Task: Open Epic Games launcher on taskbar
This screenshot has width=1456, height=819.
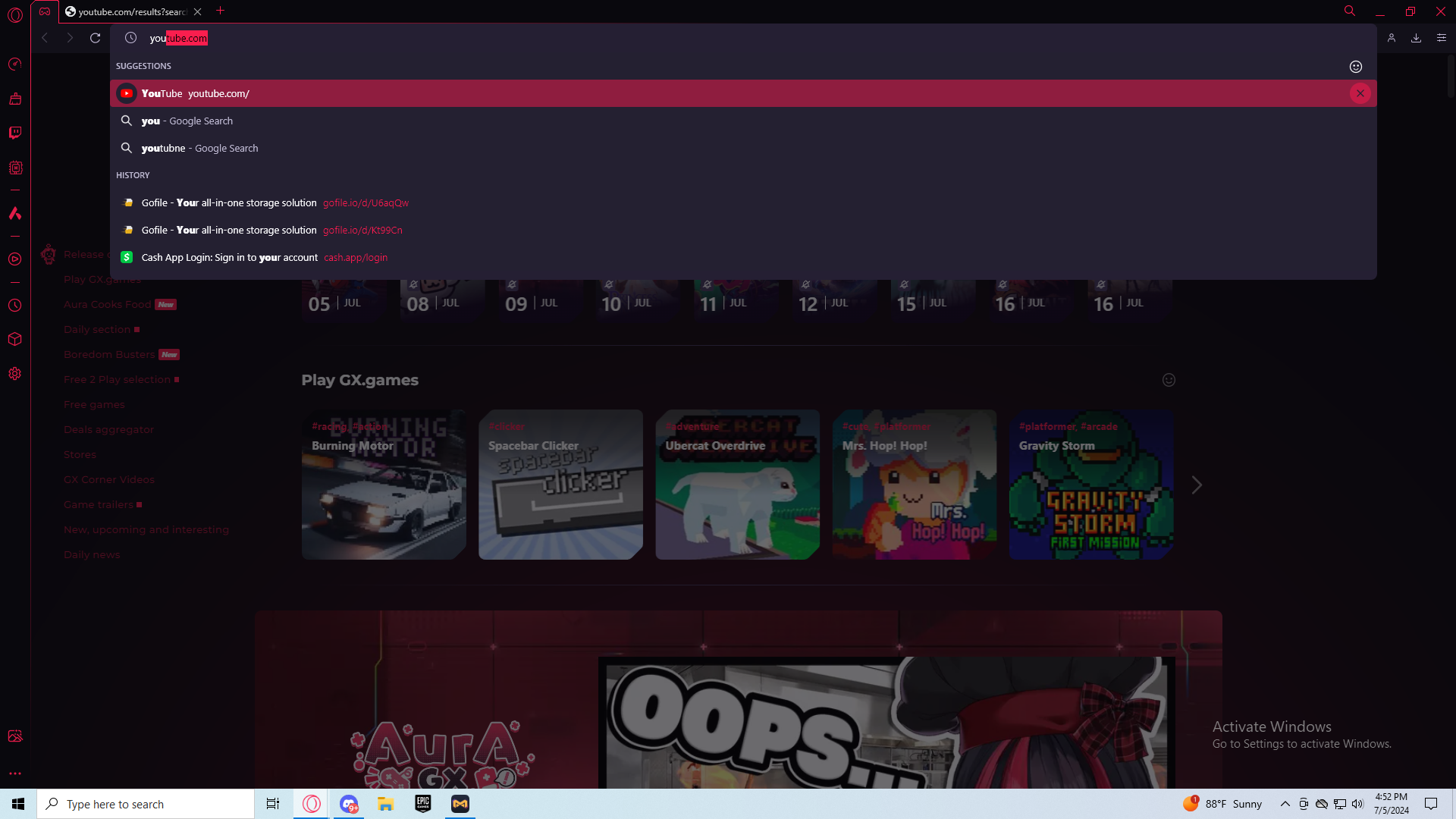Action: [423, 804]
